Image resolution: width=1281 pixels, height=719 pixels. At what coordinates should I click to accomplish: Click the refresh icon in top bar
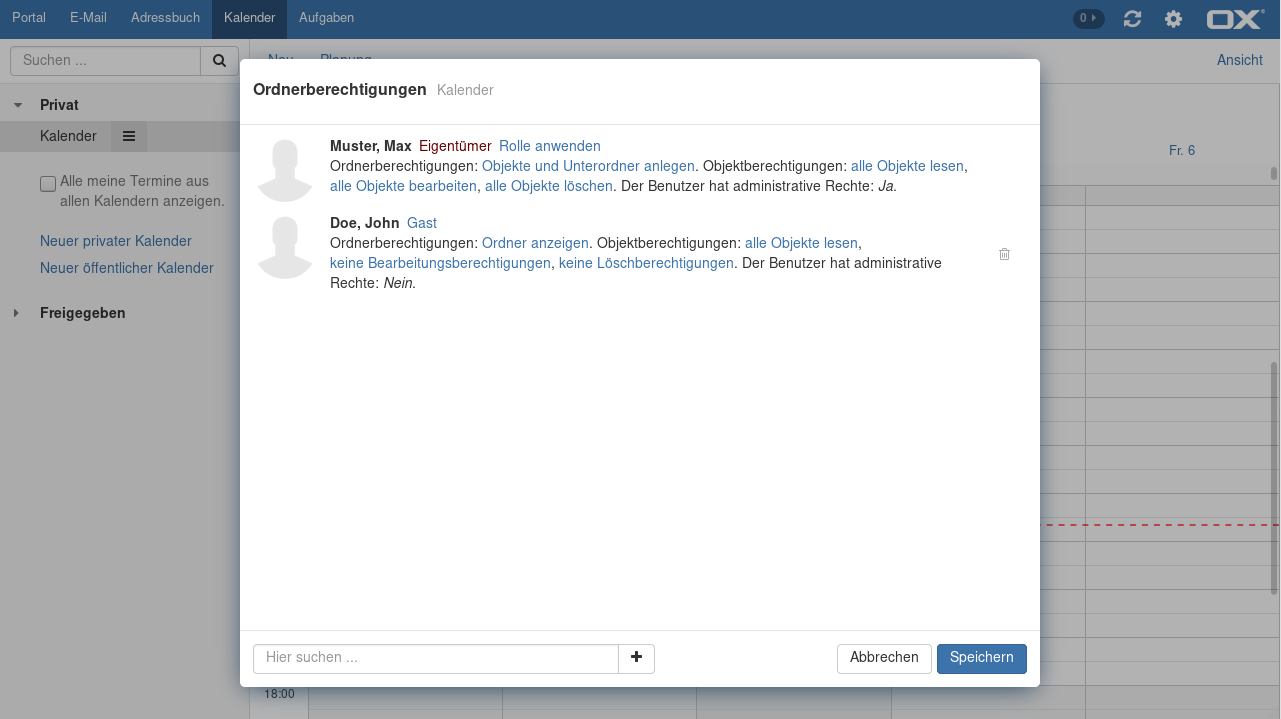[1132, 19]
